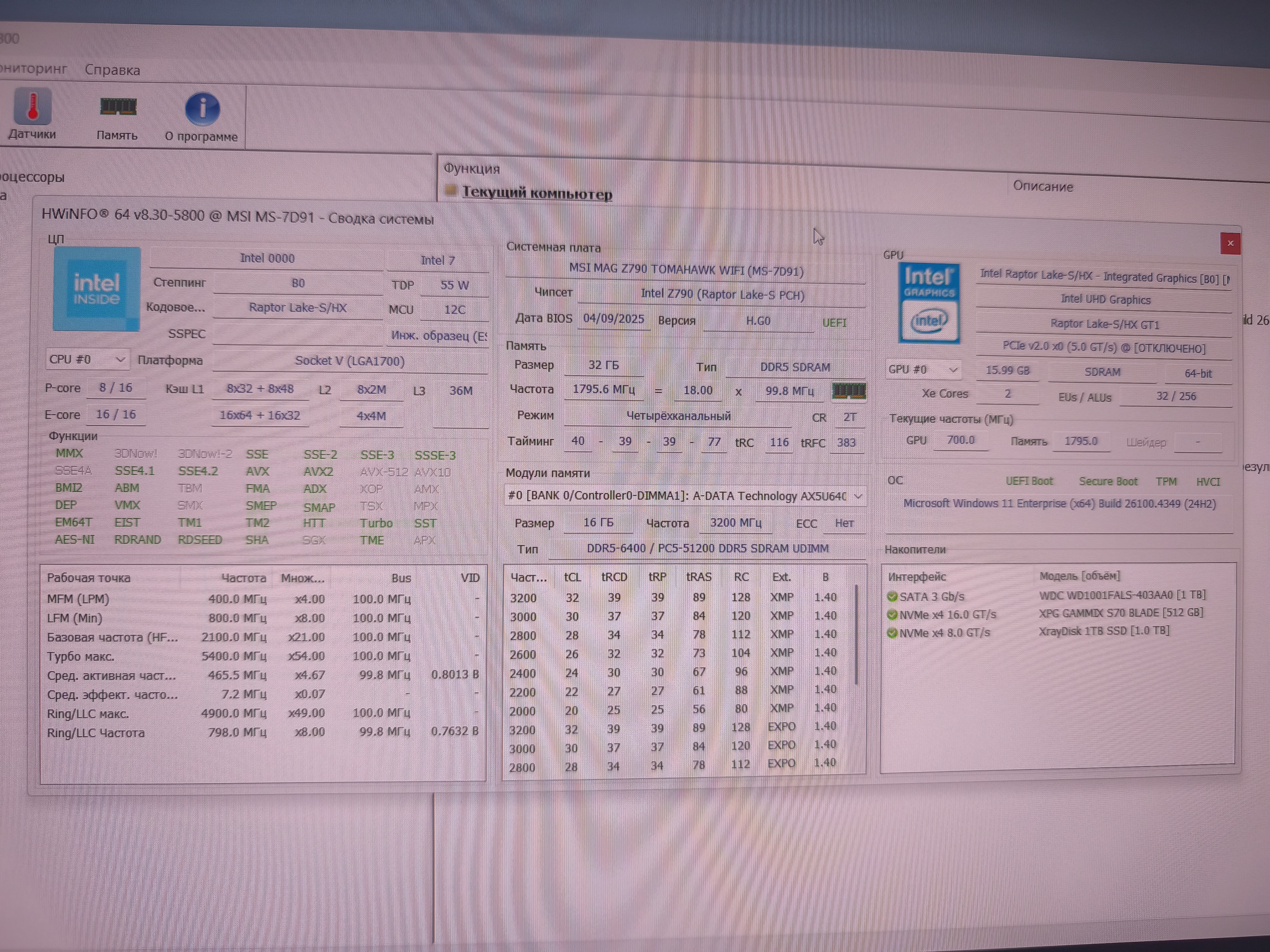Open the Память memory chip toolbar icon
The image size is (1270, 952).
click(x=118, y=107)
